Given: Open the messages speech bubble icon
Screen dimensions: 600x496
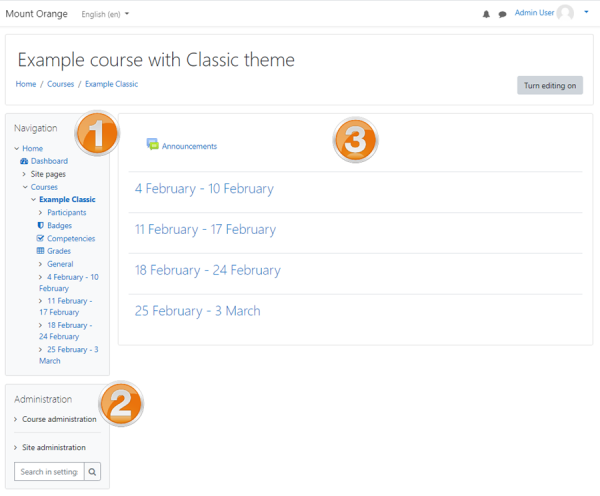Looking at the screenshot, I should click(502, 14).
